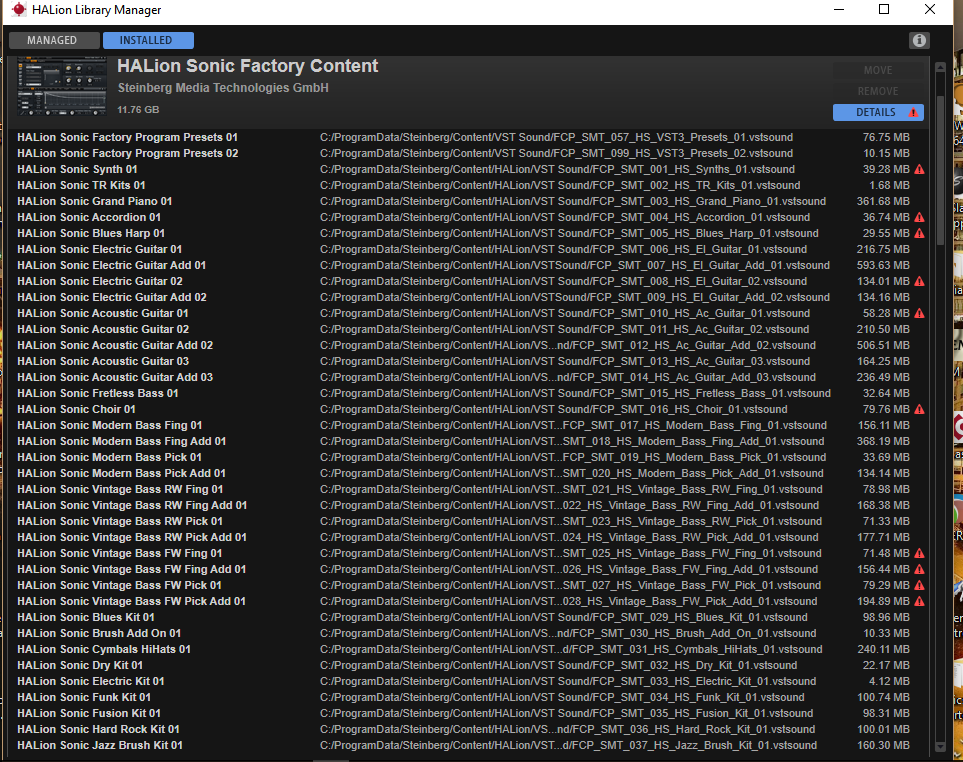Select HALion Sonic Modern Bass Fing Add 01
This screenshot has width=963, height=762.
pyautogui.click(x=469, y=441)
